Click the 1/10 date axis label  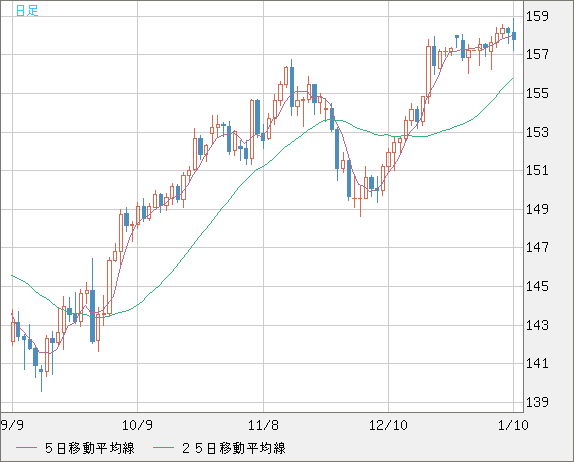[513, 425]
